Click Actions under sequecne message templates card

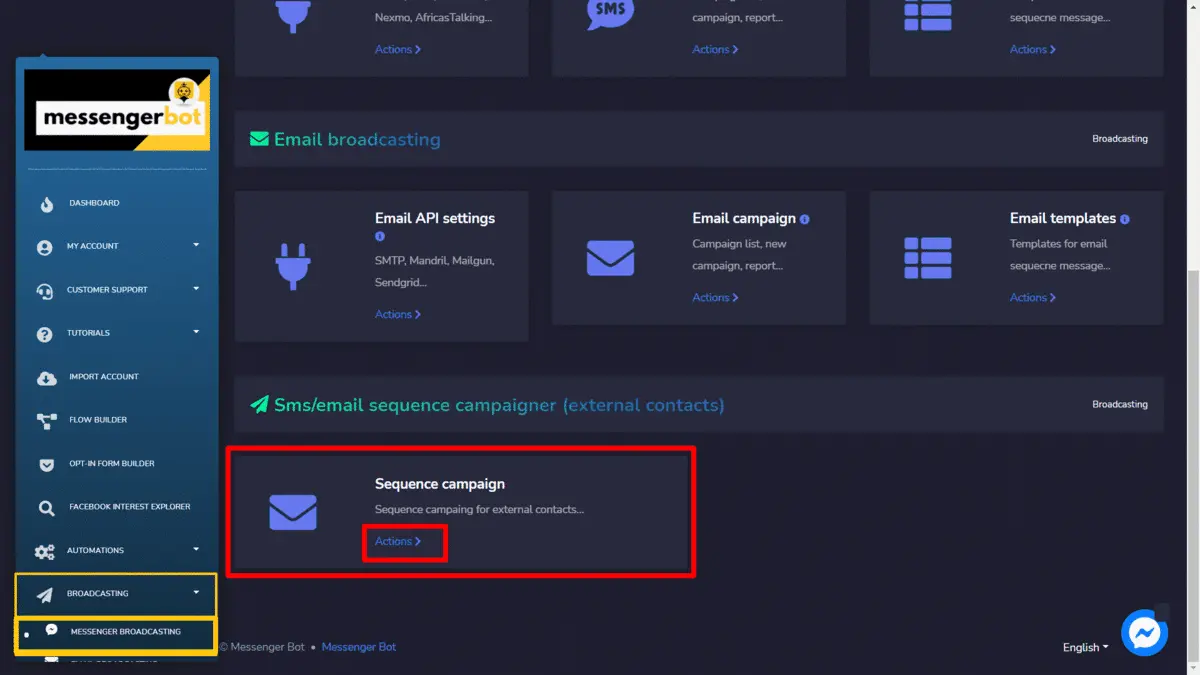[1033, 49]
